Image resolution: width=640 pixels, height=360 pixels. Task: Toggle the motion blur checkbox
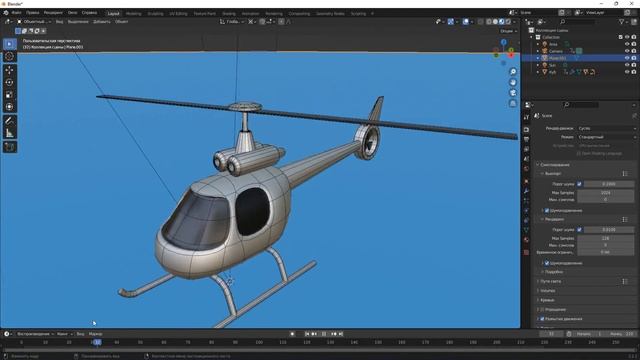(x=542, y=319)
